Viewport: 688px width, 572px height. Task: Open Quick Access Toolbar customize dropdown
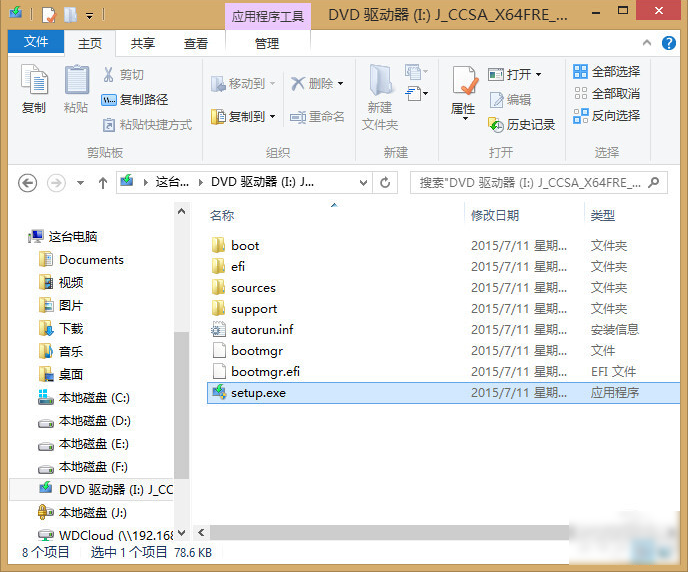pyautogui.click(x=90, y=16)
